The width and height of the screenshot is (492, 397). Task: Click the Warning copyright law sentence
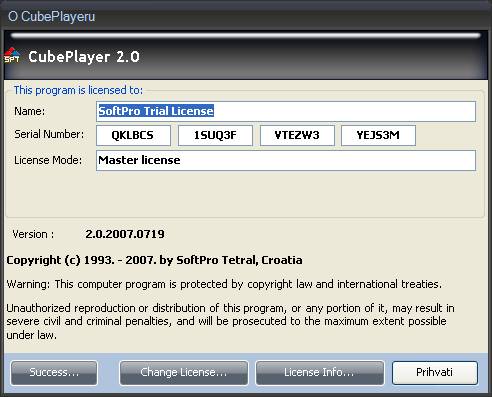224,284
